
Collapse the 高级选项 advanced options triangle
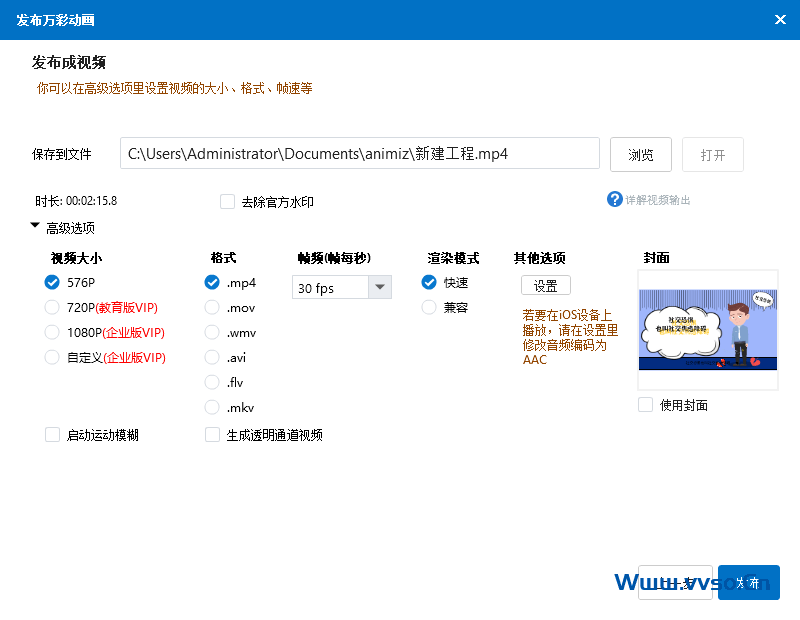point(36,228)
